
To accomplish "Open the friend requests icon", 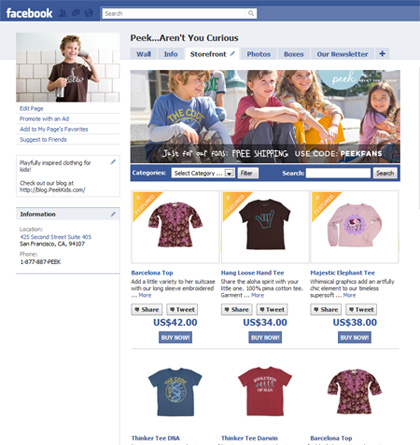I will coord(63,13).
